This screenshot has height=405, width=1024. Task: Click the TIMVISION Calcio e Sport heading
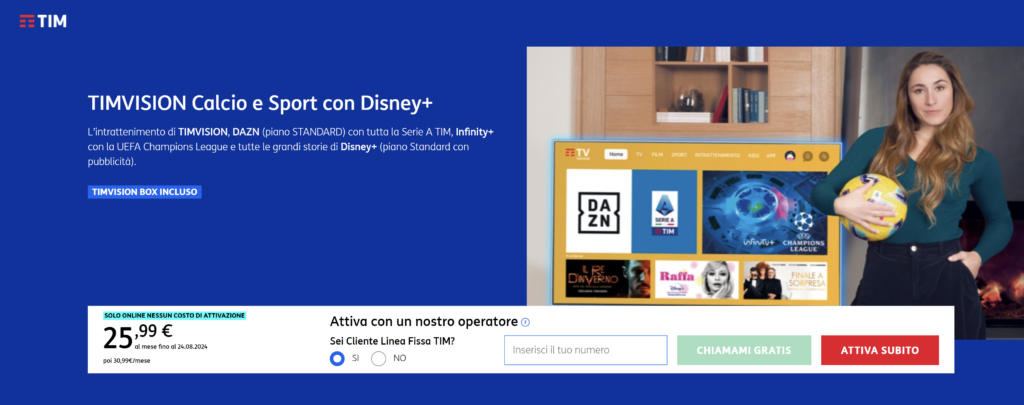[x=261, y=103]
